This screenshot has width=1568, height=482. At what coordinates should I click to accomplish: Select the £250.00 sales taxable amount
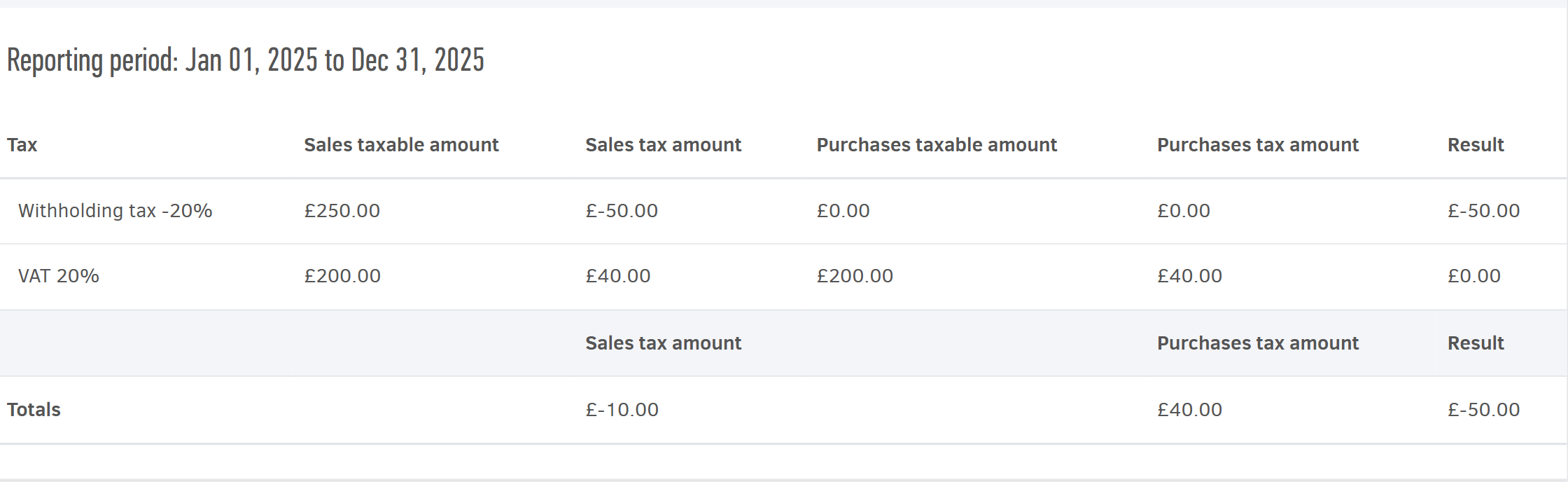pos(342,211)
